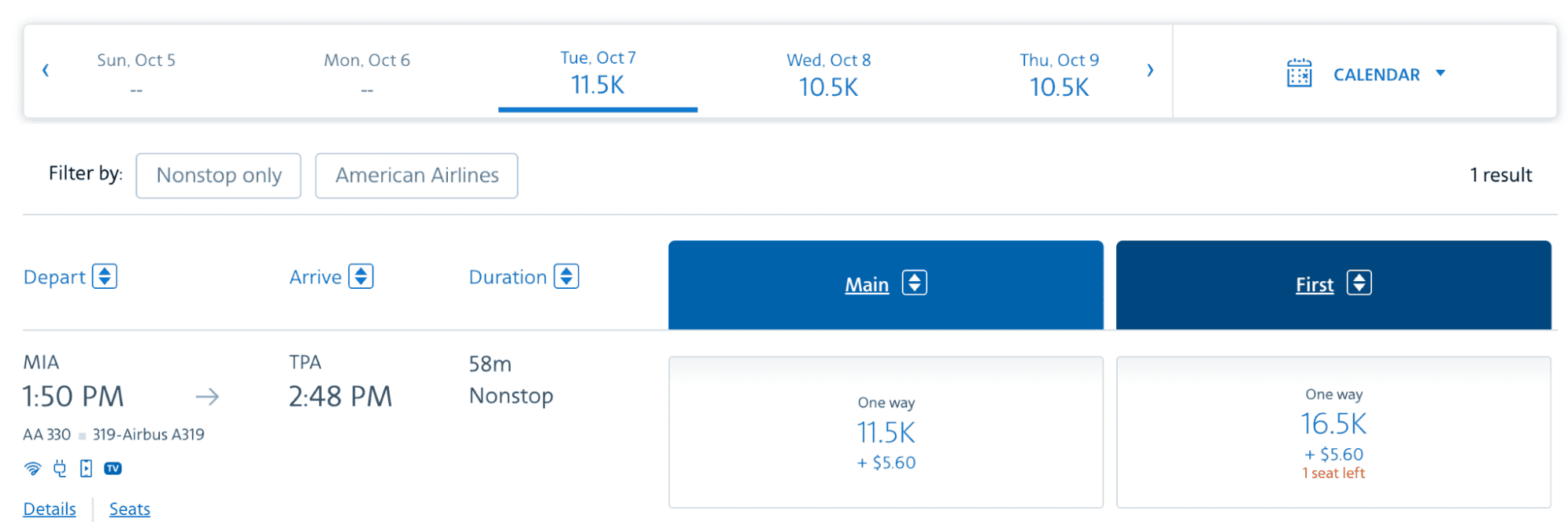The height and width of the screenshot is (522, 1568).
Task: Open flight Details link
Action: coord(49,509)
